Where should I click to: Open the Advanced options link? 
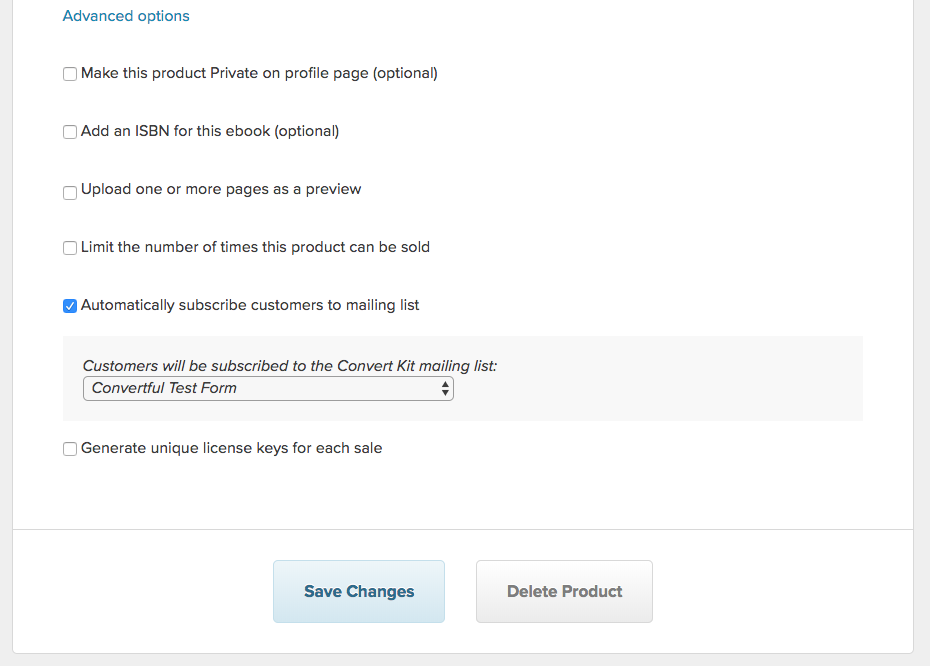(126, 16)
